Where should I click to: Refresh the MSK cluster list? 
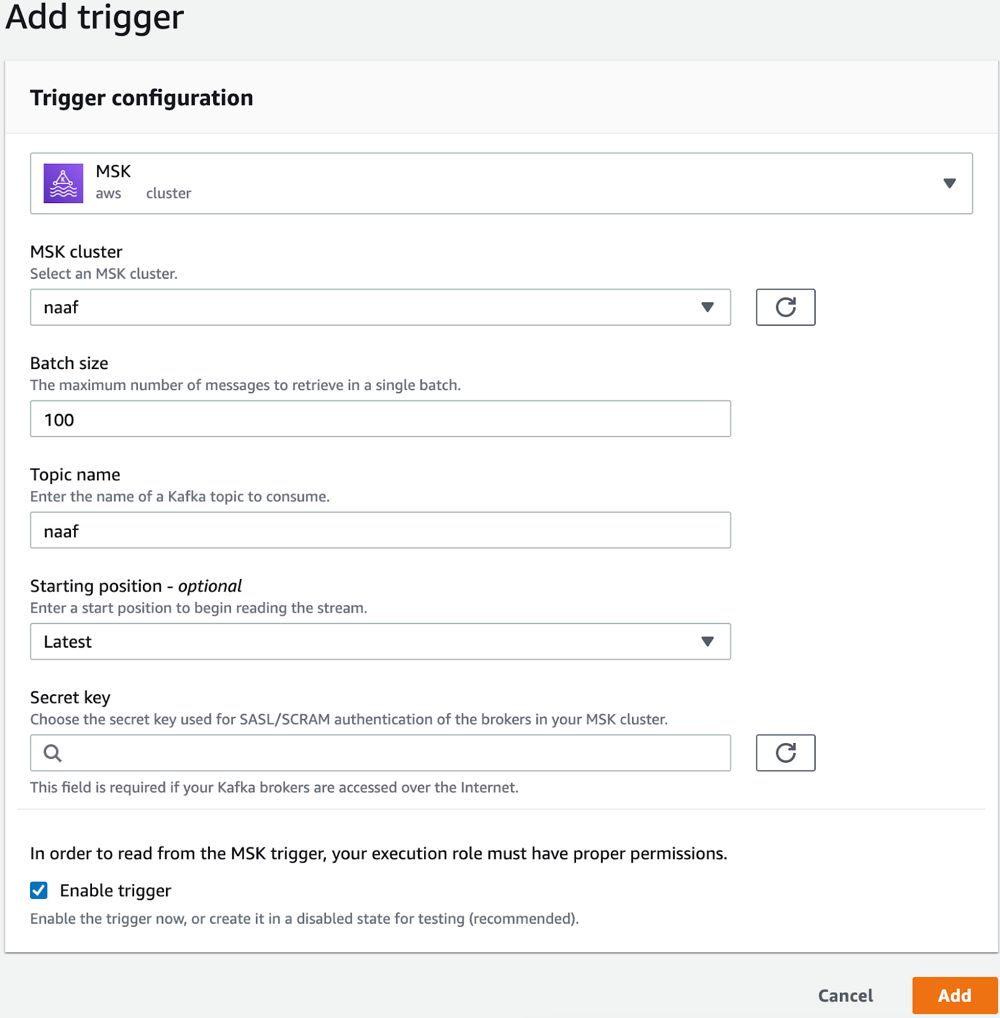[785, 307]
